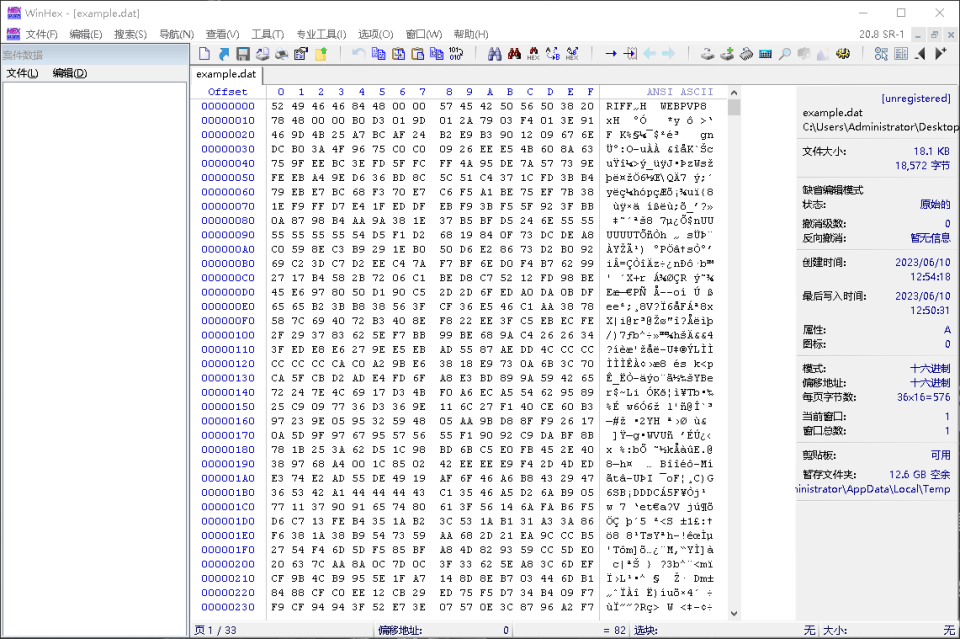The width and height of the screenshot is (960, 639).
Task: Click the [unregistered] label in the info panel
Action: pos(915,98)
